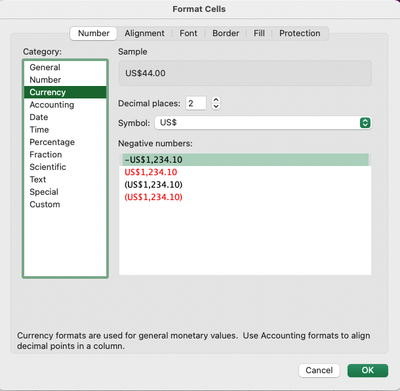Open the Symbol dropdown showing US$
400x391 pixels.
pos(263,123)
